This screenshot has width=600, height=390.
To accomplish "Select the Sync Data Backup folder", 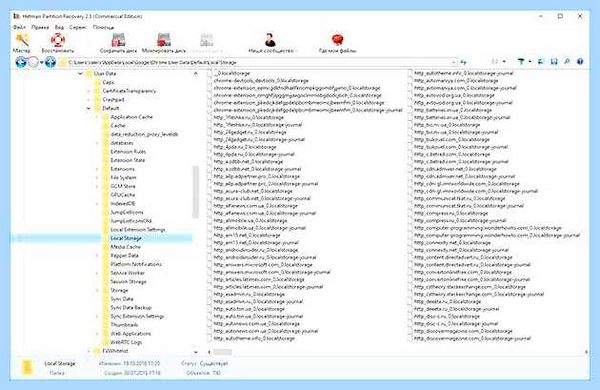I will click(131, 308).
